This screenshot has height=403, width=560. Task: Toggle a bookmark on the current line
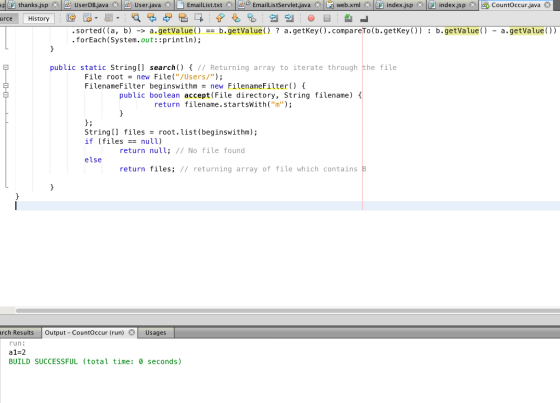[x=251, y=18]
